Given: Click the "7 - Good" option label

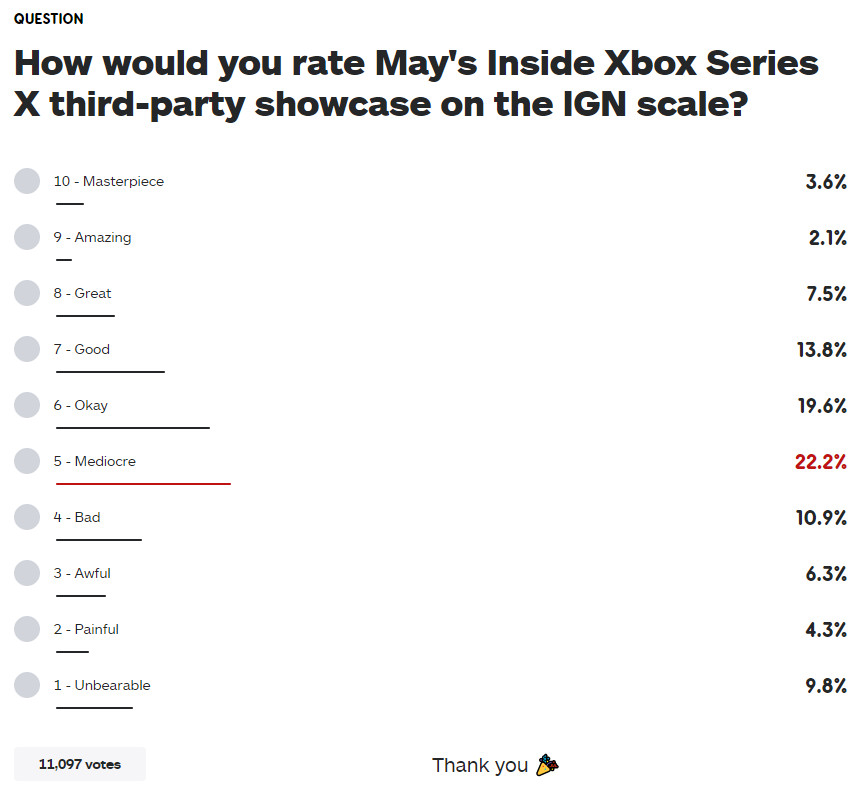Looking at the screenshot, I should point(82,349).
